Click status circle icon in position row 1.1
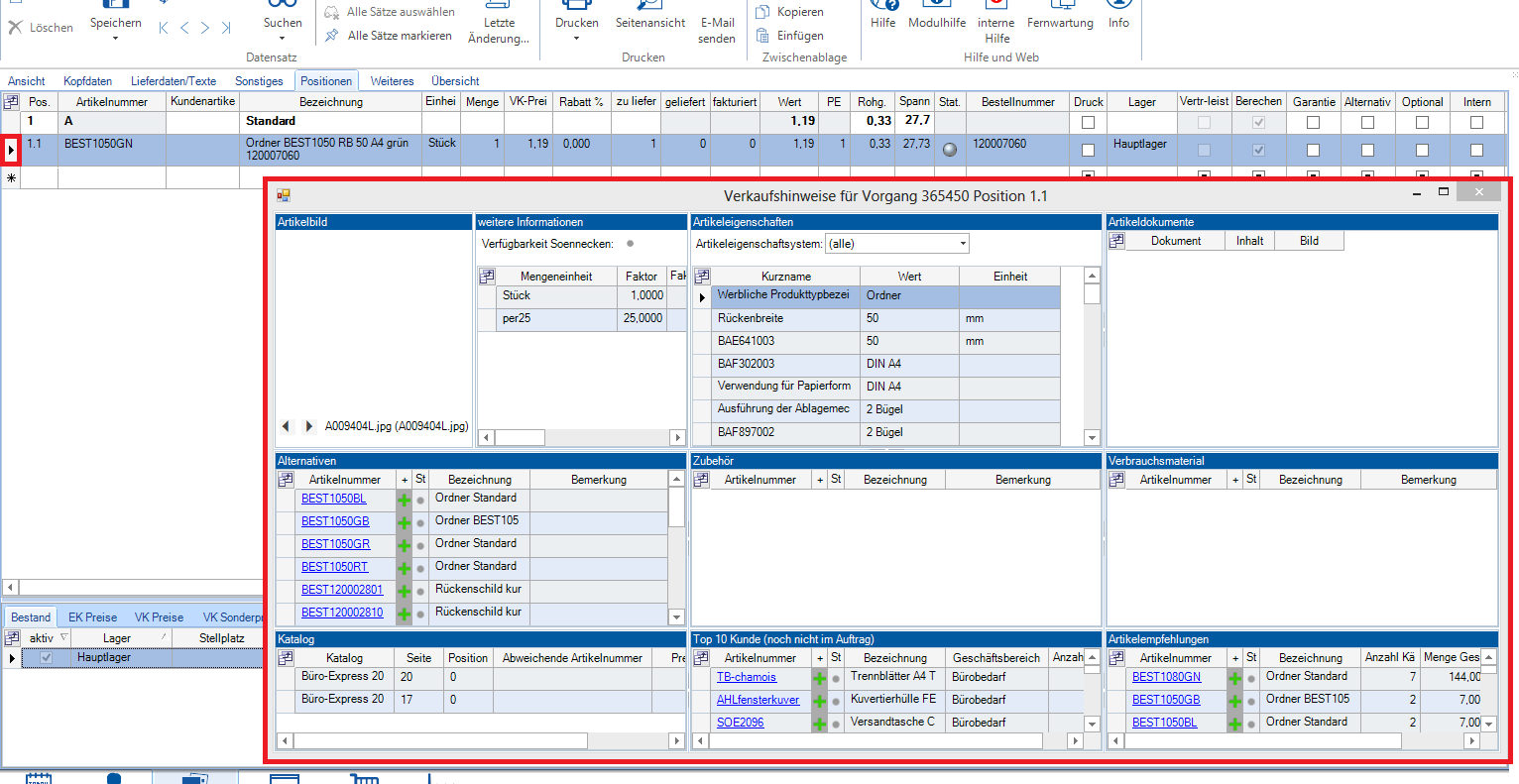This screenshot has height=784, width=1519. click(949, 150)
